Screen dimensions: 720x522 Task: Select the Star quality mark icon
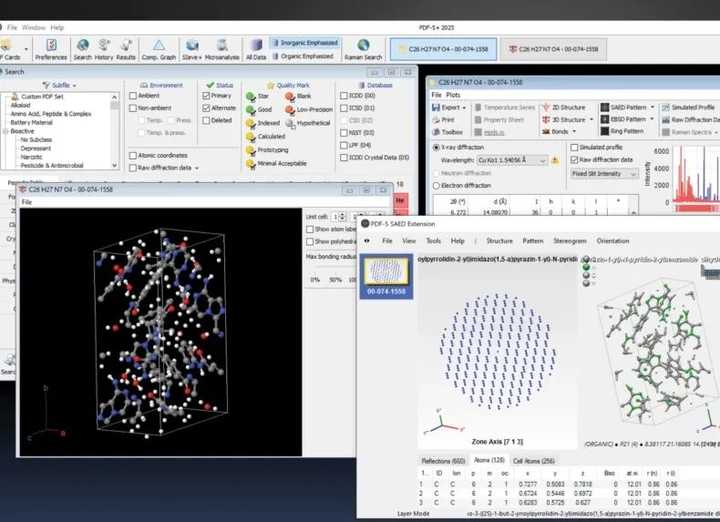click(x=251, y=96)
